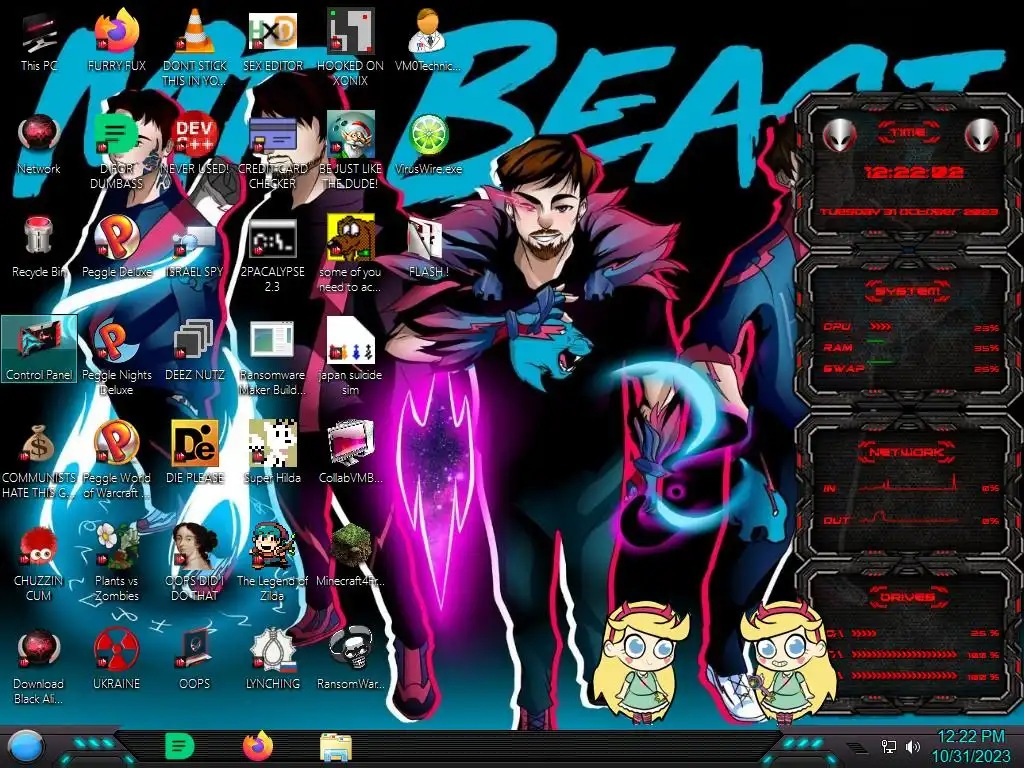Image resolution: width=1024 pixels, height=768 pixels.
Task: Launch Peggle Nights Deluxe
Action: tap(116, 357)
